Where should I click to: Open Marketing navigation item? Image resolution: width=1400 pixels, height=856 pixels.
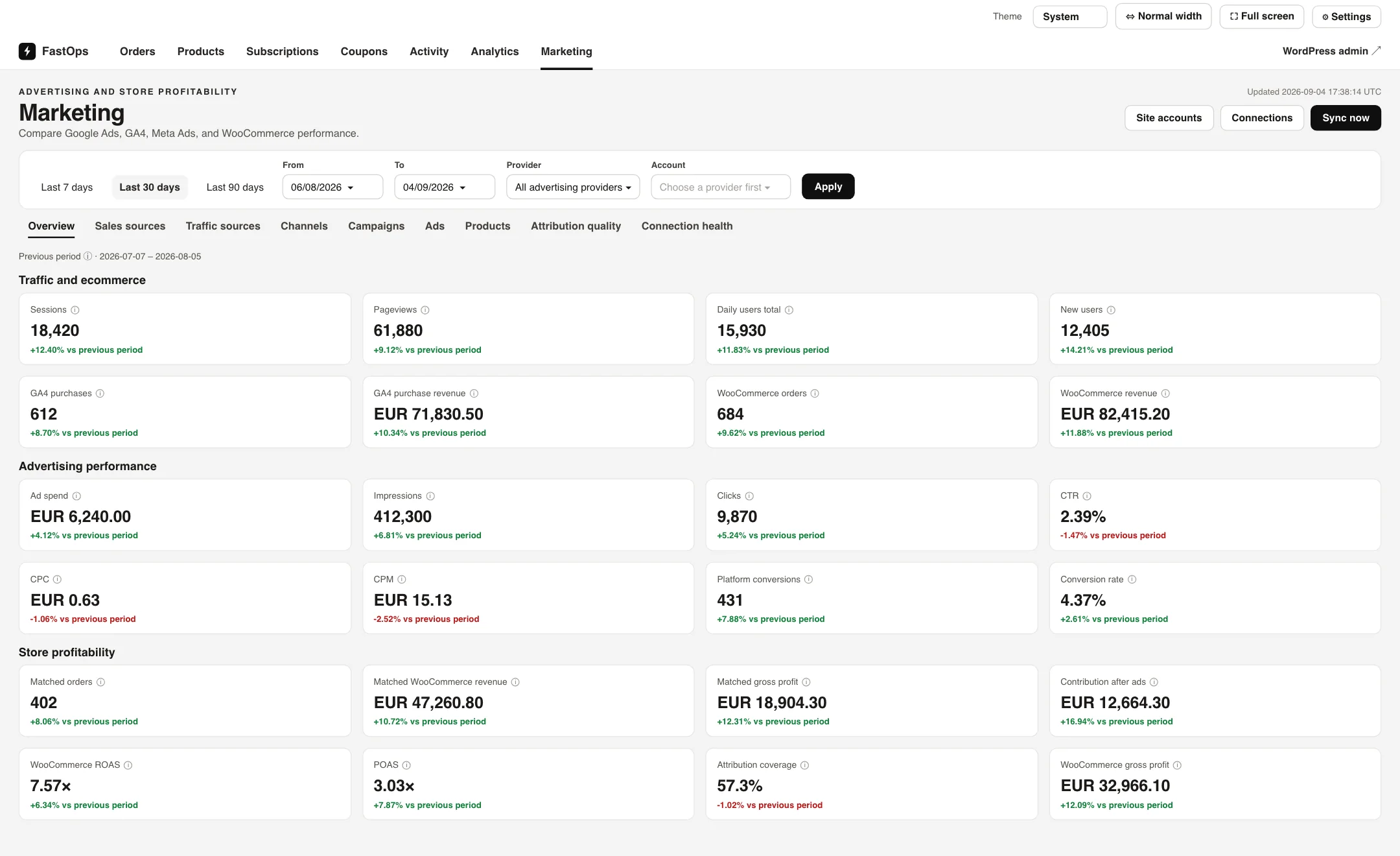(x=566, y=51)
